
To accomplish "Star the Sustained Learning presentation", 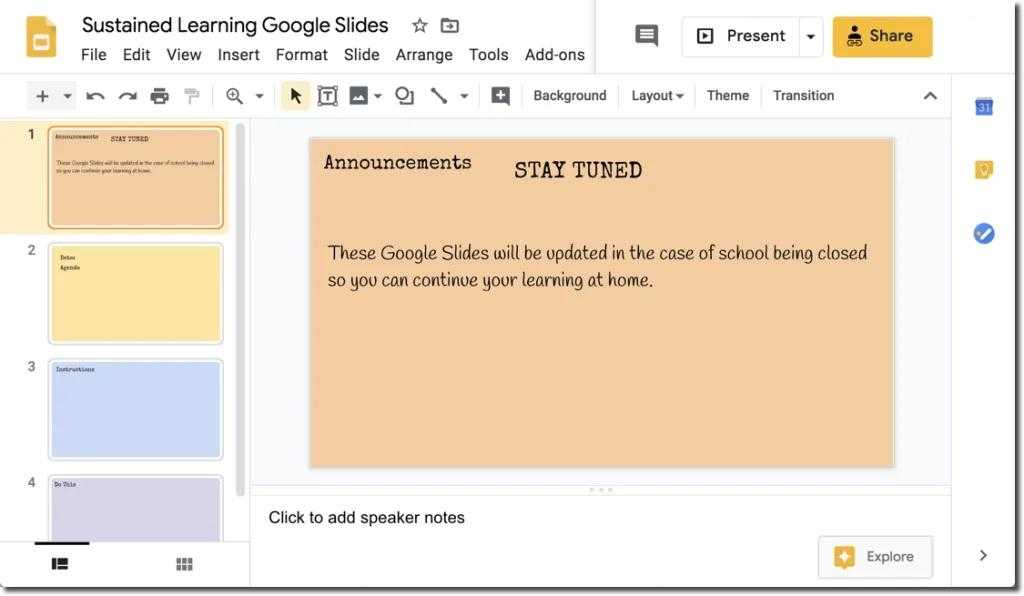I will [x=420, y=25].
